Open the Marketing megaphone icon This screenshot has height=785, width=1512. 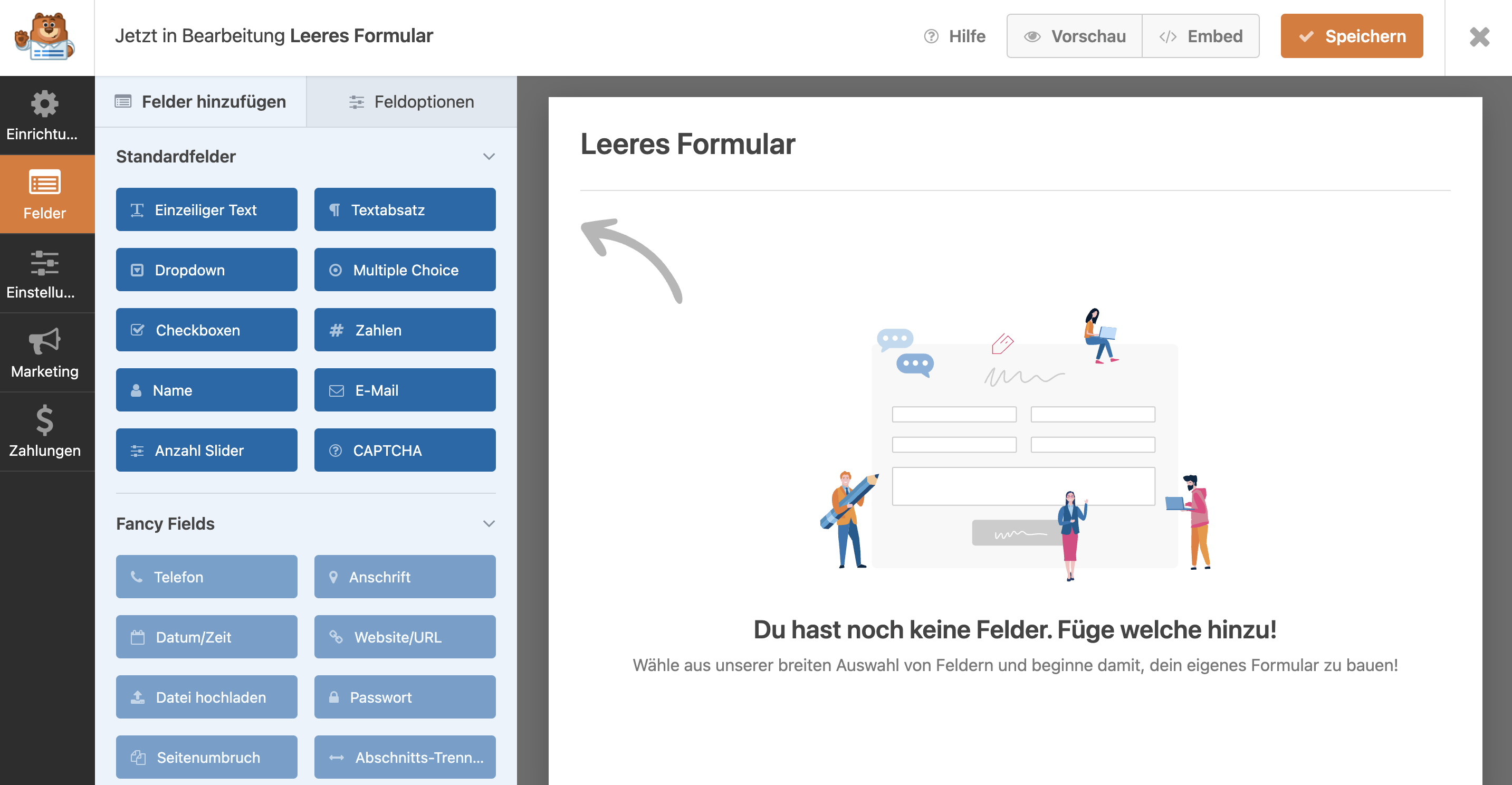point(45,341)
